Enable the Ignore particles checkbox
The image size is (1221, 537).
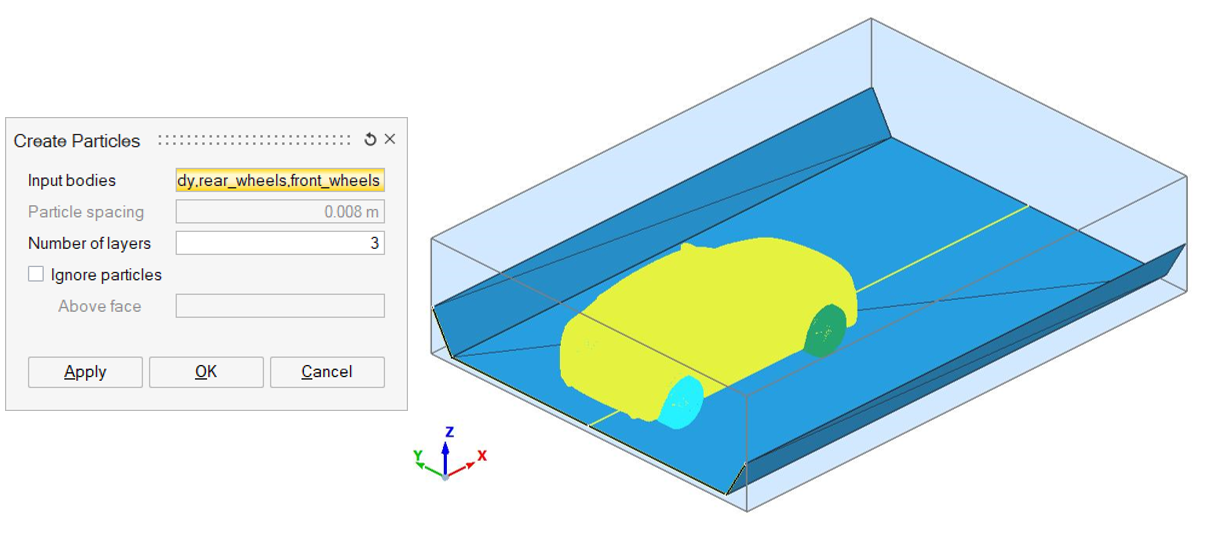click(36, 274)
